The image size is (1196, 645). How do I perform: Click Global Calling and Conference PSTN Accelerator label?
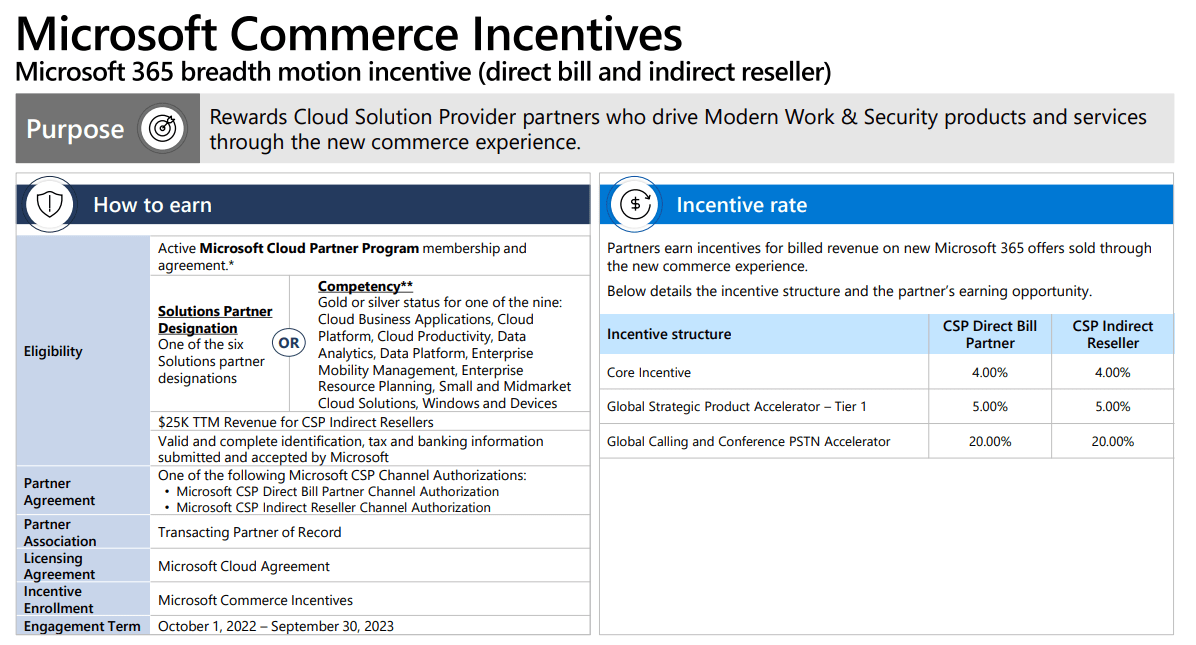tap(748, 441)
